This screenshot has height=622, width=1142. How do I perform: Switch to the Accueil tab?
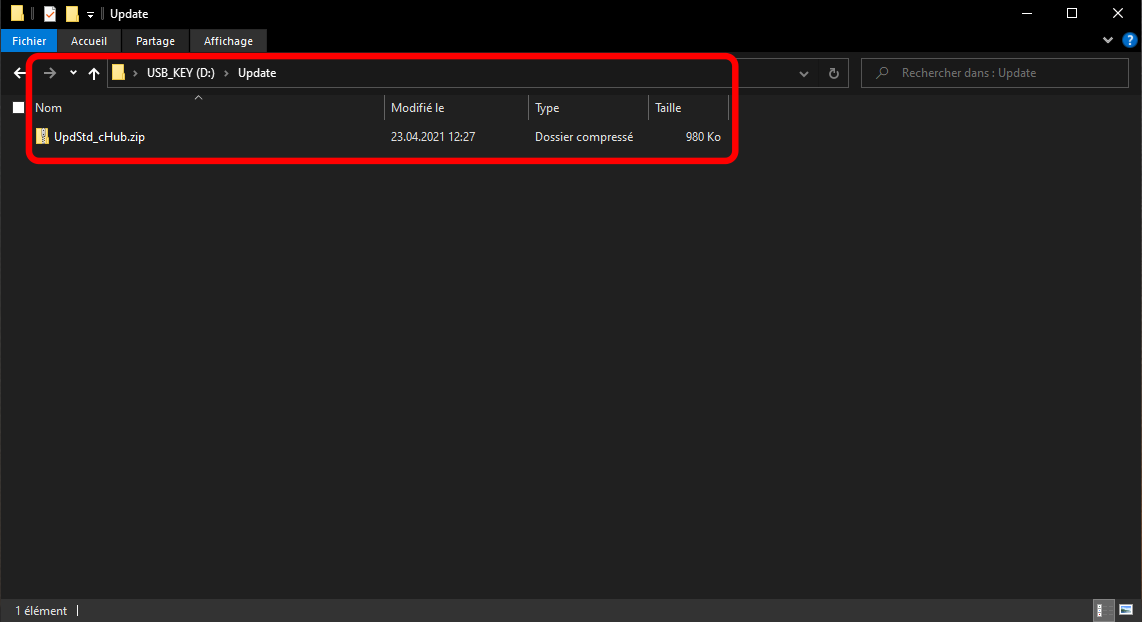click(x=89, y=41)
